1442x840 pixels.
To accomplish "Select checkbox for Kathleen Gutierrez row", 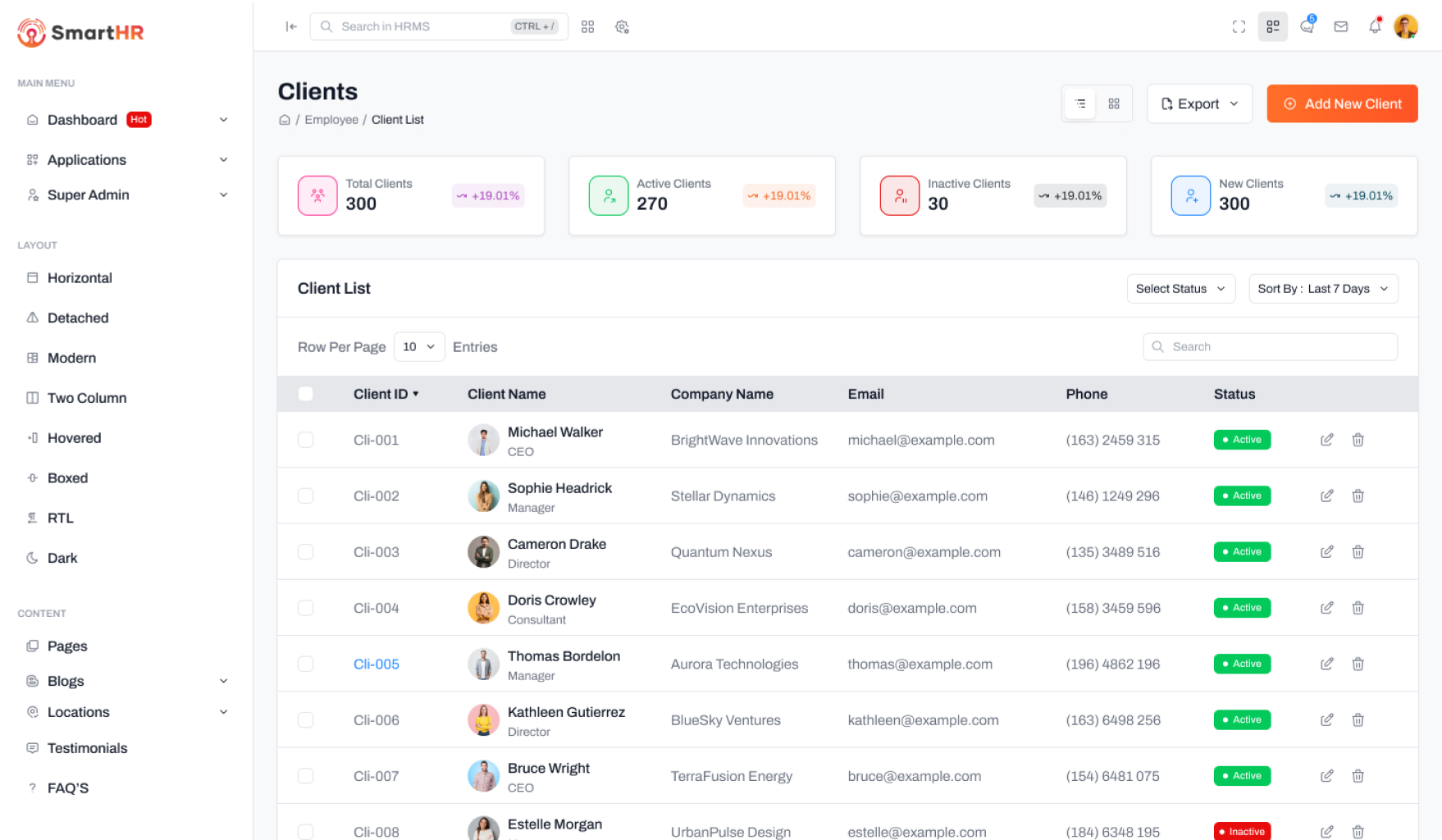I will (306, 720).
